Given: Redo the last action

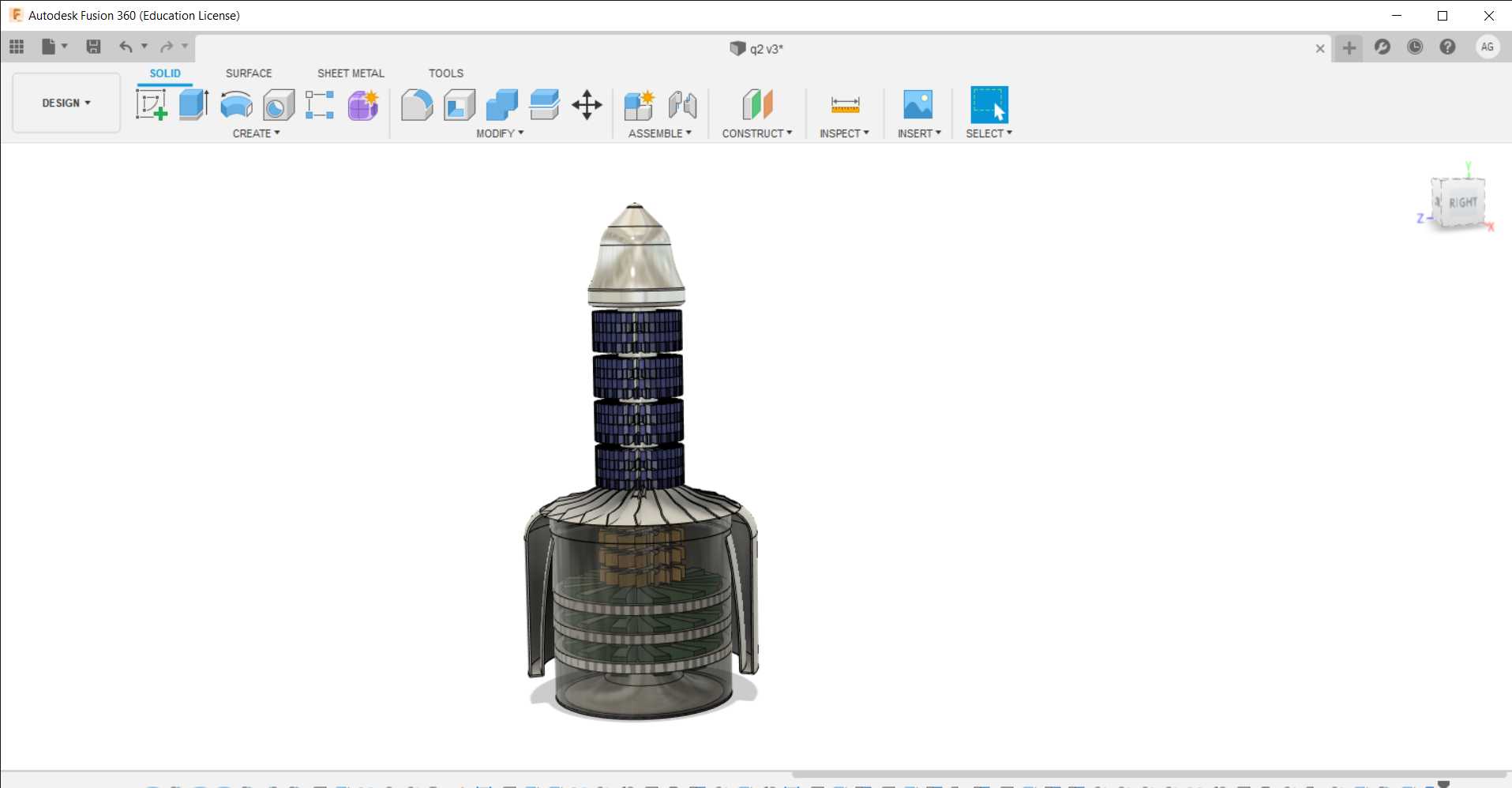Looking at the screenshot, I should point(167,47).
